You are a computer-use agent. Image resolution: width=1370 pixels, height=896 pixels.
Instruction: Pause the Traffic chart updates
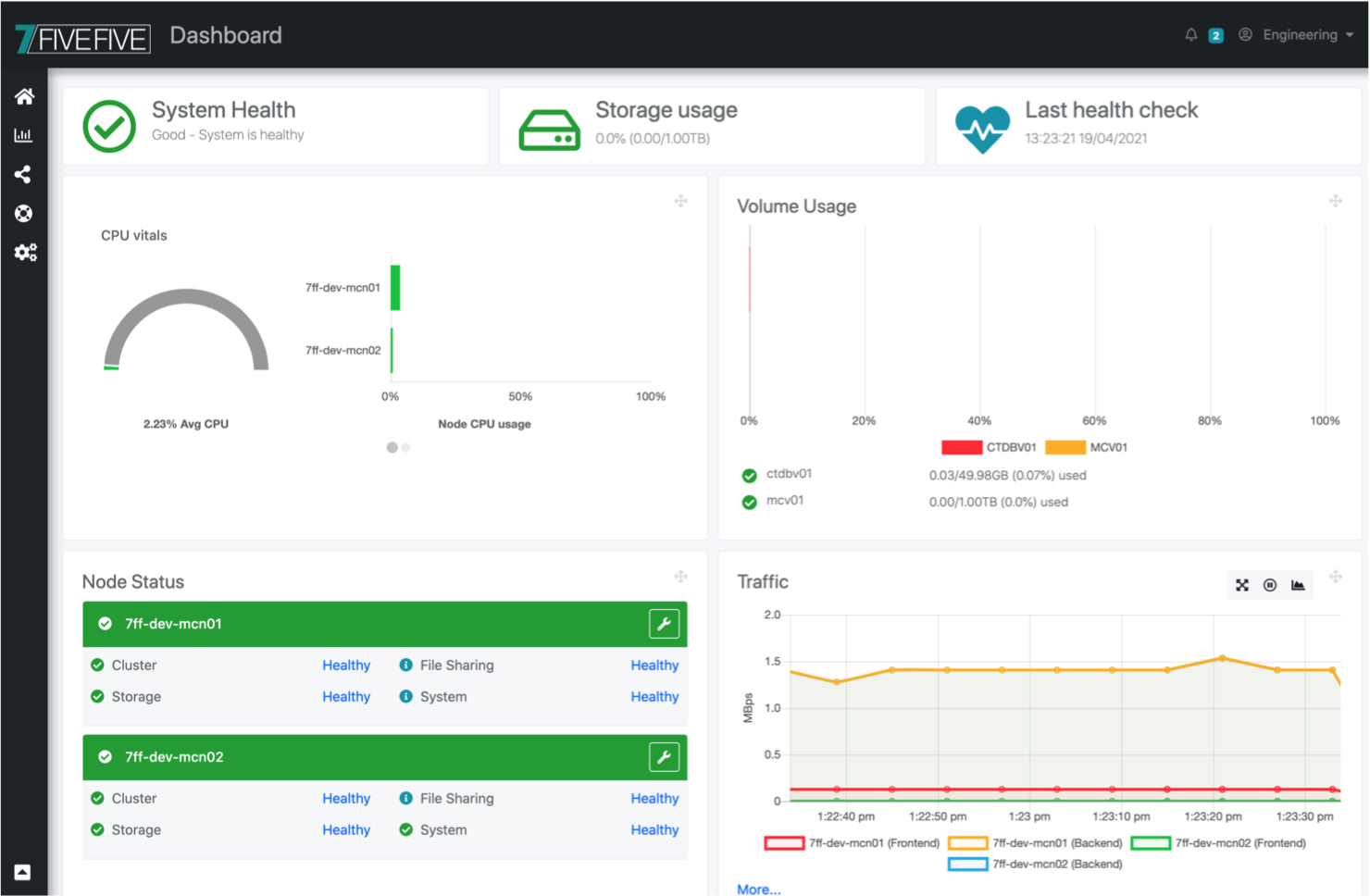(x=1270, y=585)
